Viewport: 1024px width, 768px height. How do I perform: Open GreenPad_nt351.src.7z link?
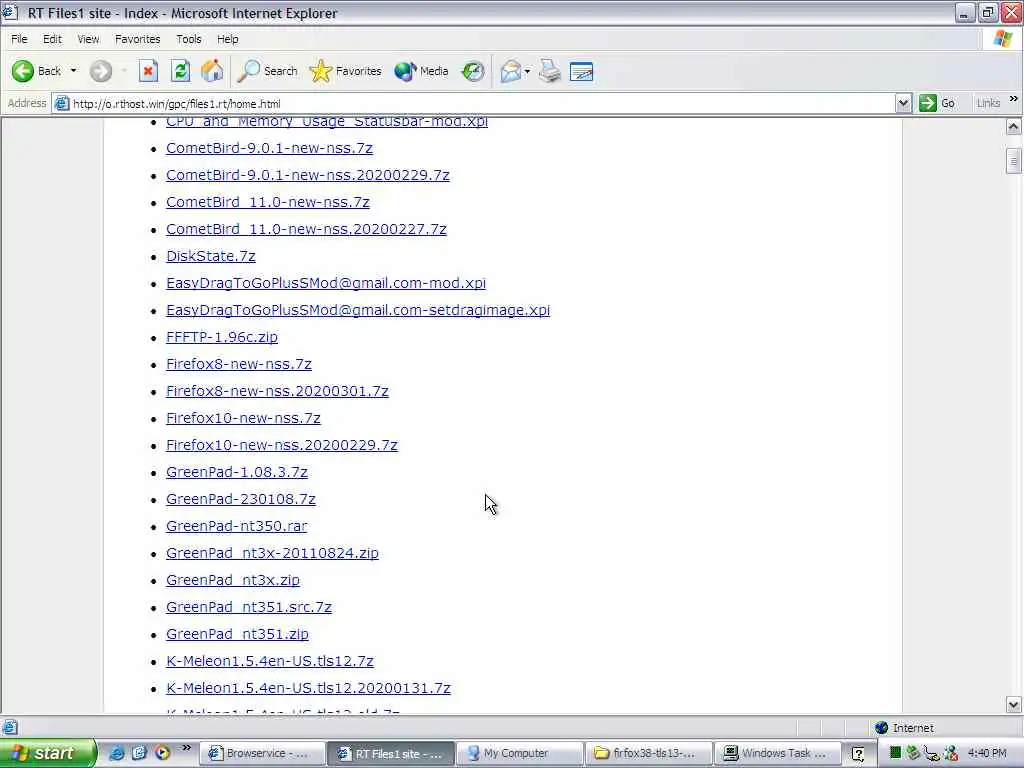coord(249,607)
